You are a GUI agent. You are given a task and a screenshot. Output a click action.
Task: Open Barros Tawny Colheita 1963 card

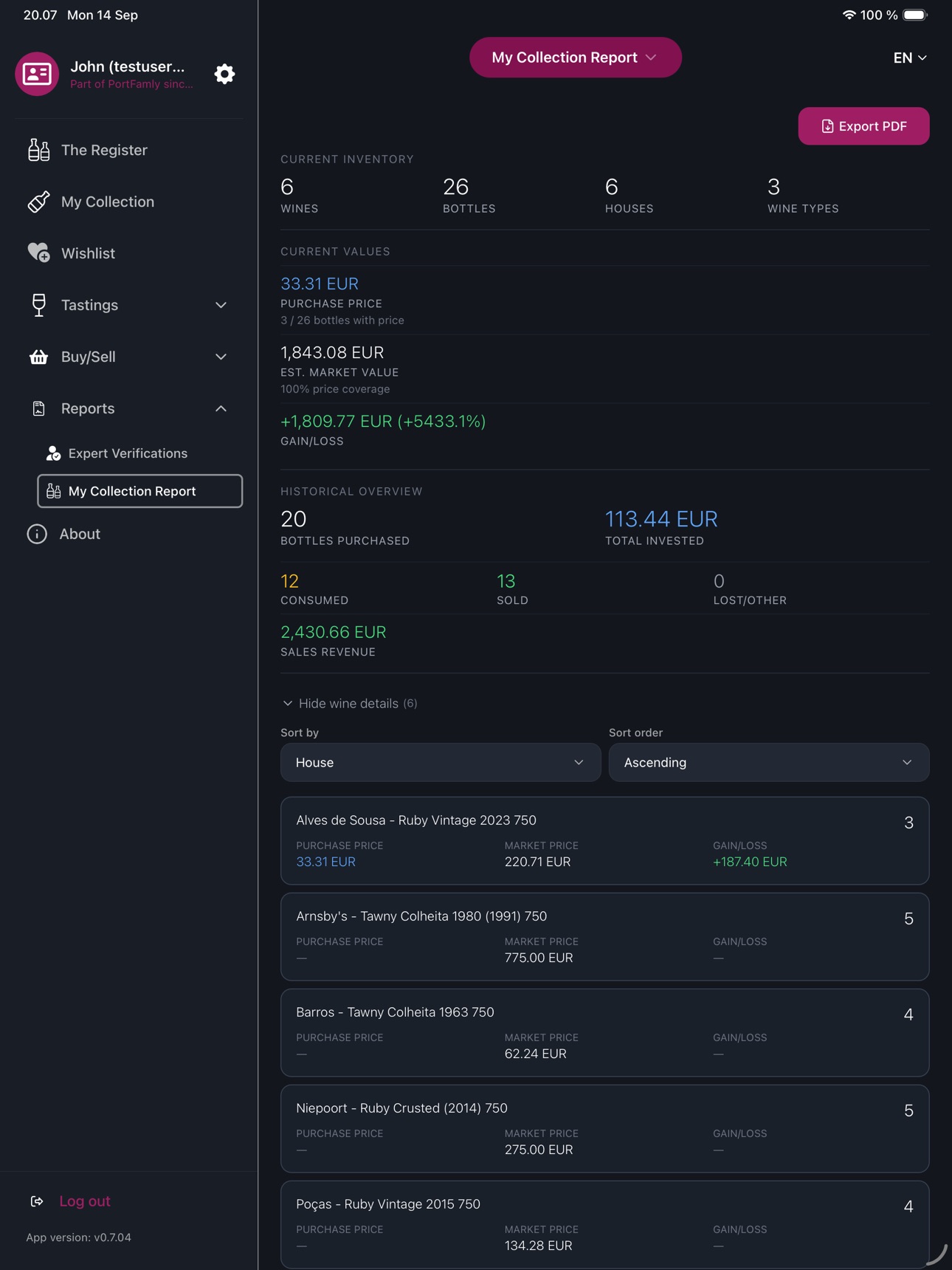click(x=605, y=1032)
